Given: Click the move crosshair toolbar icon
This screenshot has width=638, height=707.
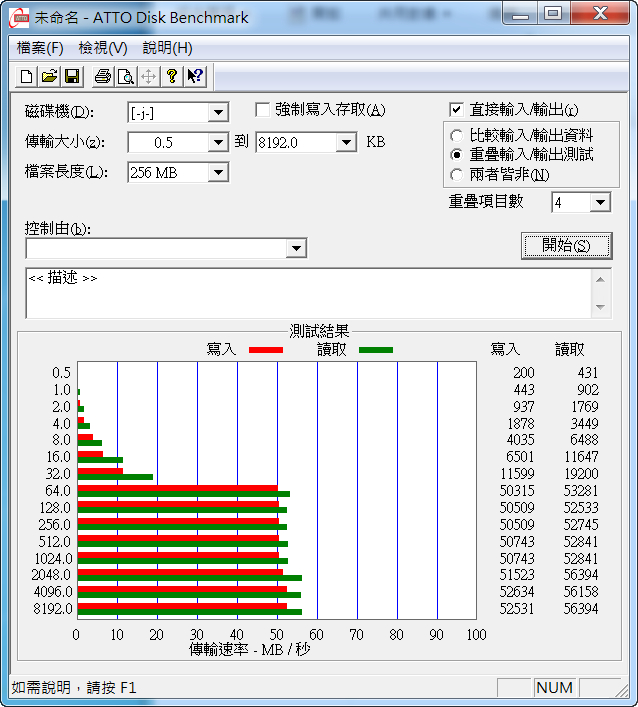Looking at the screenshot, I should (148, 76).
